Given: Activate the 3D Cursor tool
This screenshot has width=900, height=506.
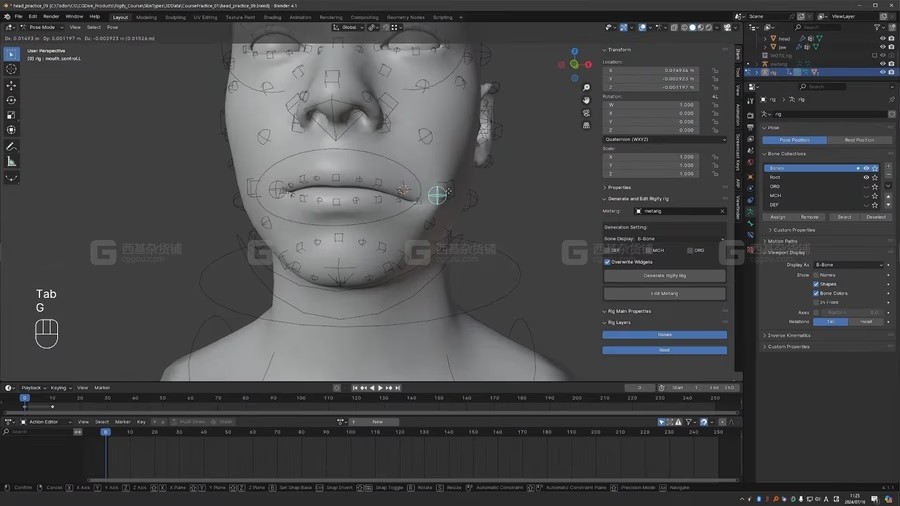Looking at the screenshot, I should tap(11, 69).
